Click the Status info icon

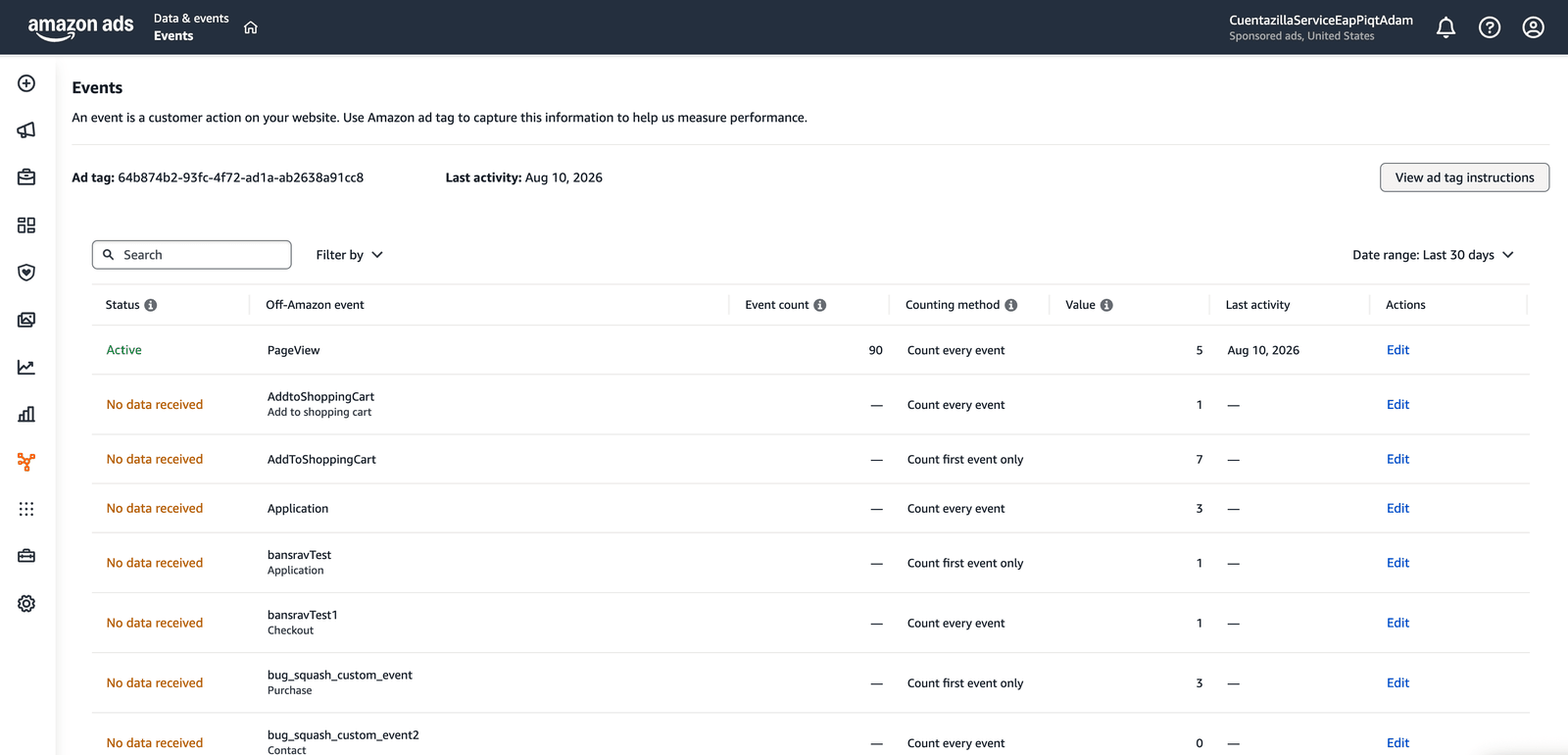pos(151,305)
